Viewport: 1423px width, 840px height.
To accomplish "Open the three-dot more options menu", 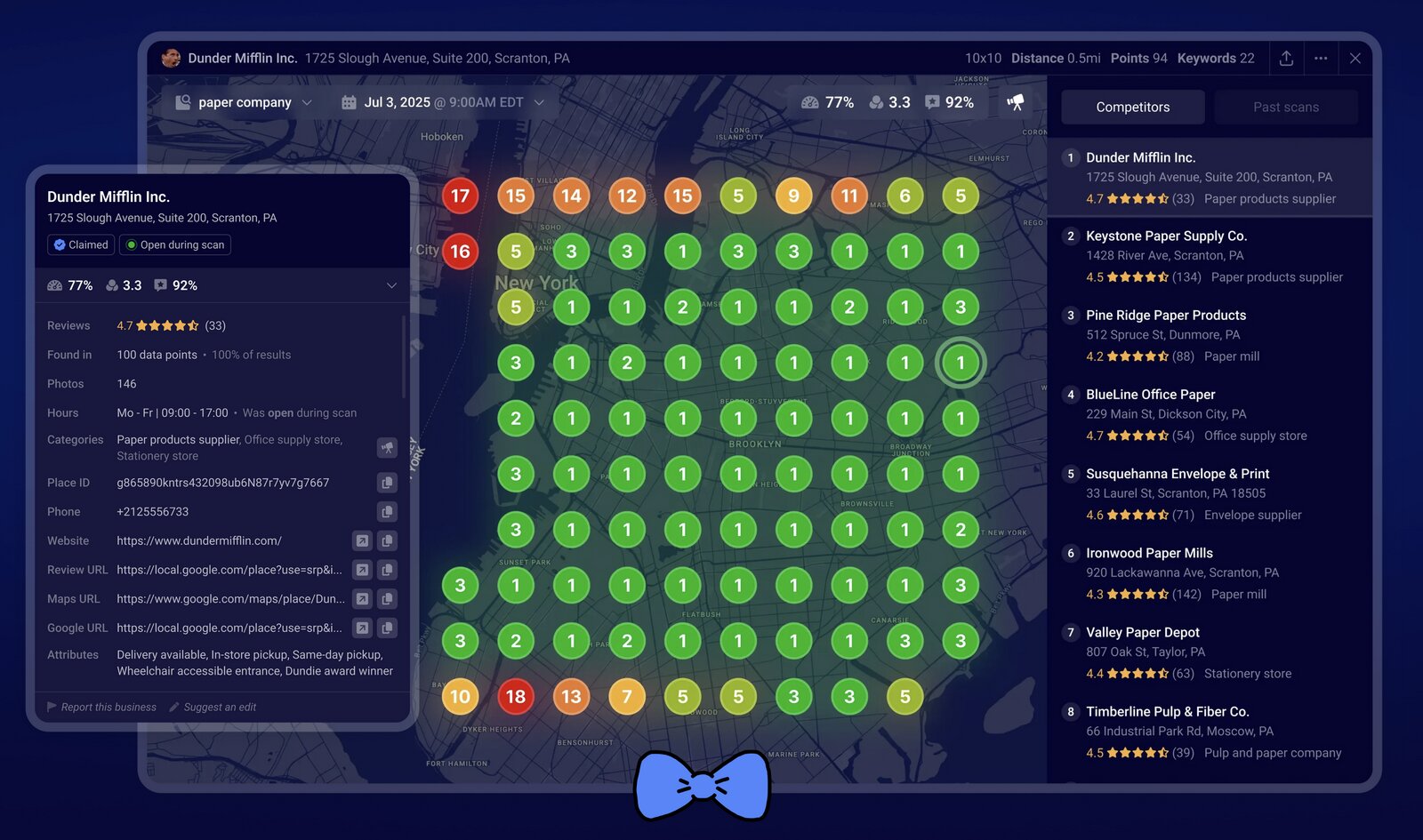I will pos(1321,58).
